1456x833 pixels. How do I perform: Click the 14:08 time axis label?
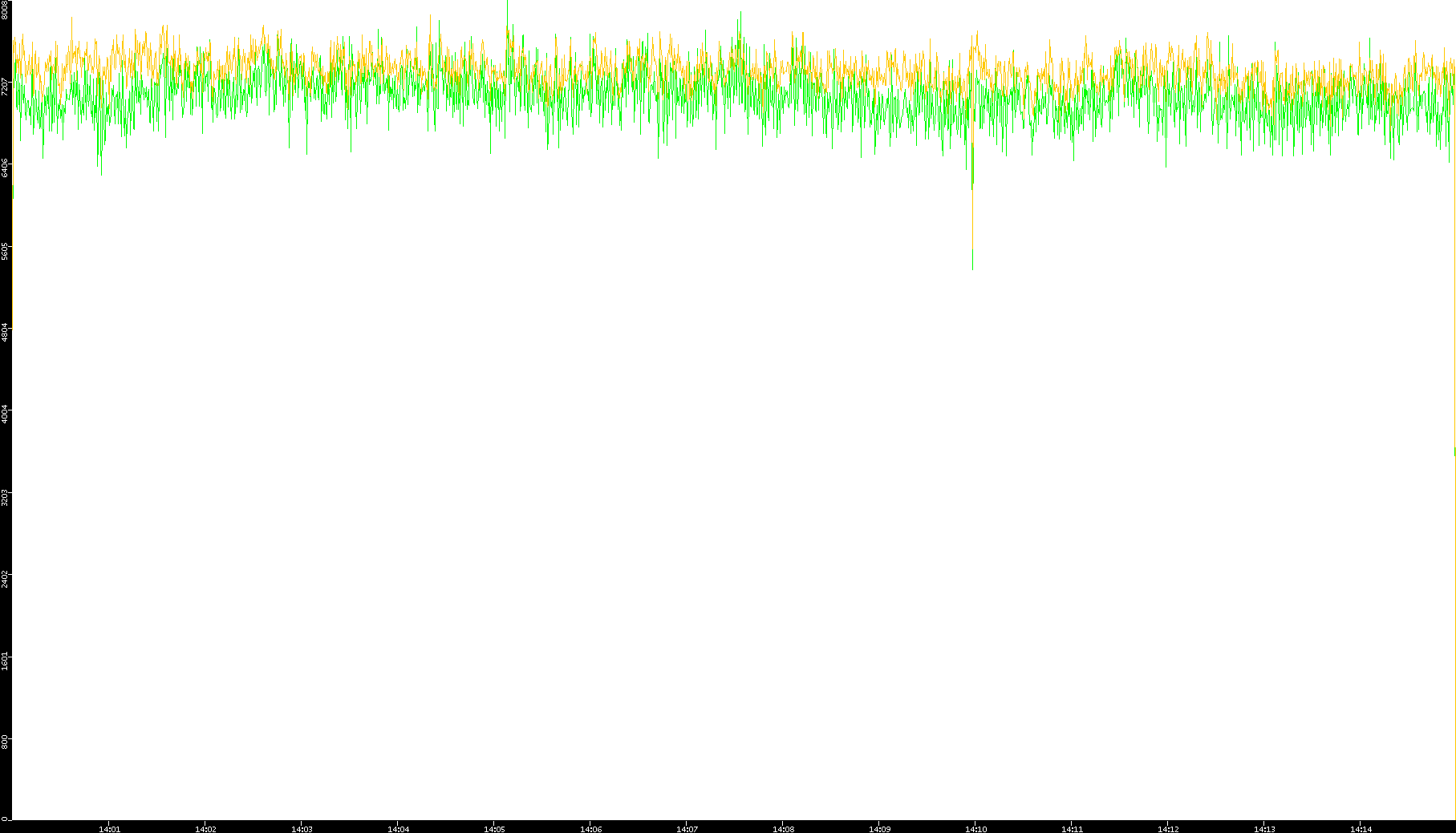pos(783,829)
